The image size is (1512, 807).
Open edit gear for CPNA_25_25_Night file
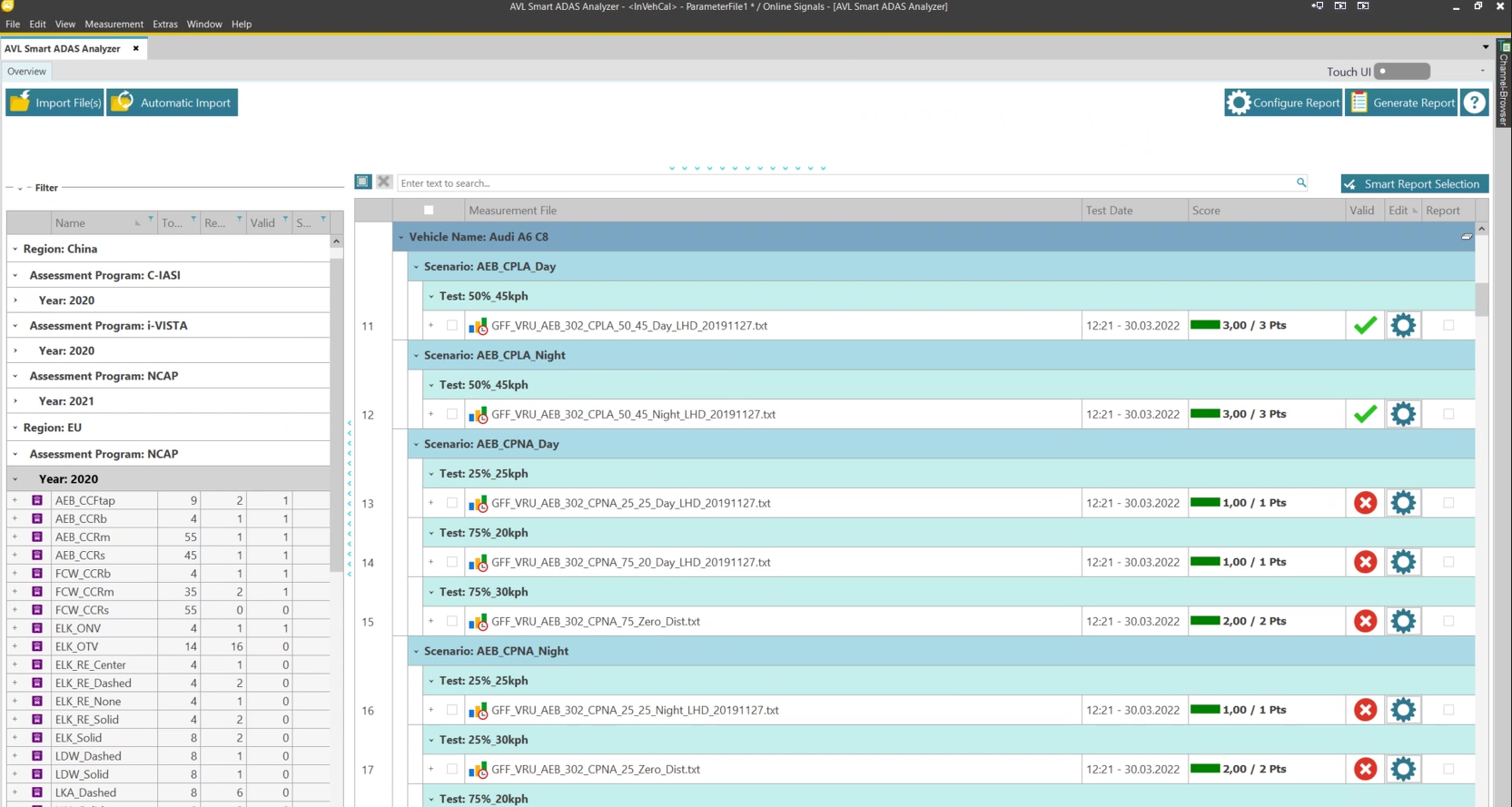point(1403,710)
